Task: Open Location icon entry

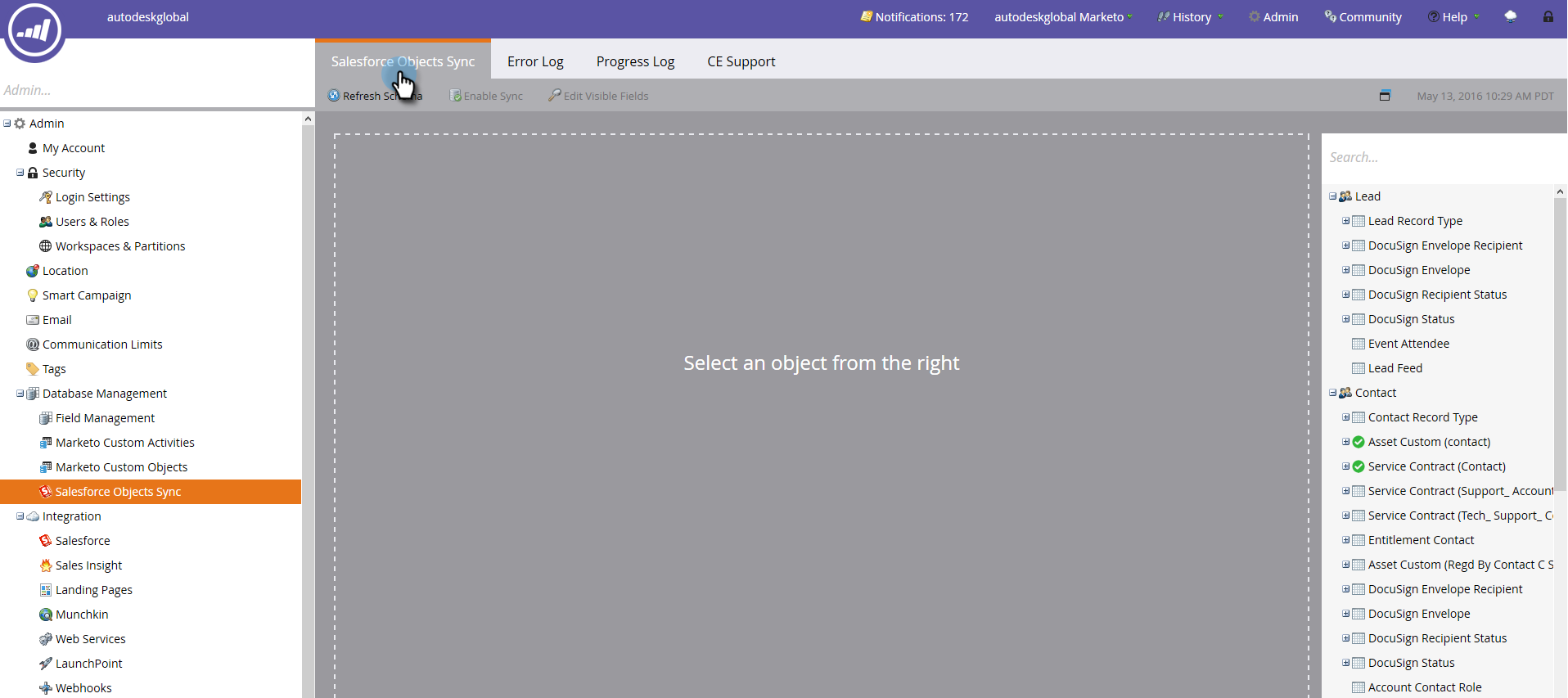Action: (x=33, y=271)
